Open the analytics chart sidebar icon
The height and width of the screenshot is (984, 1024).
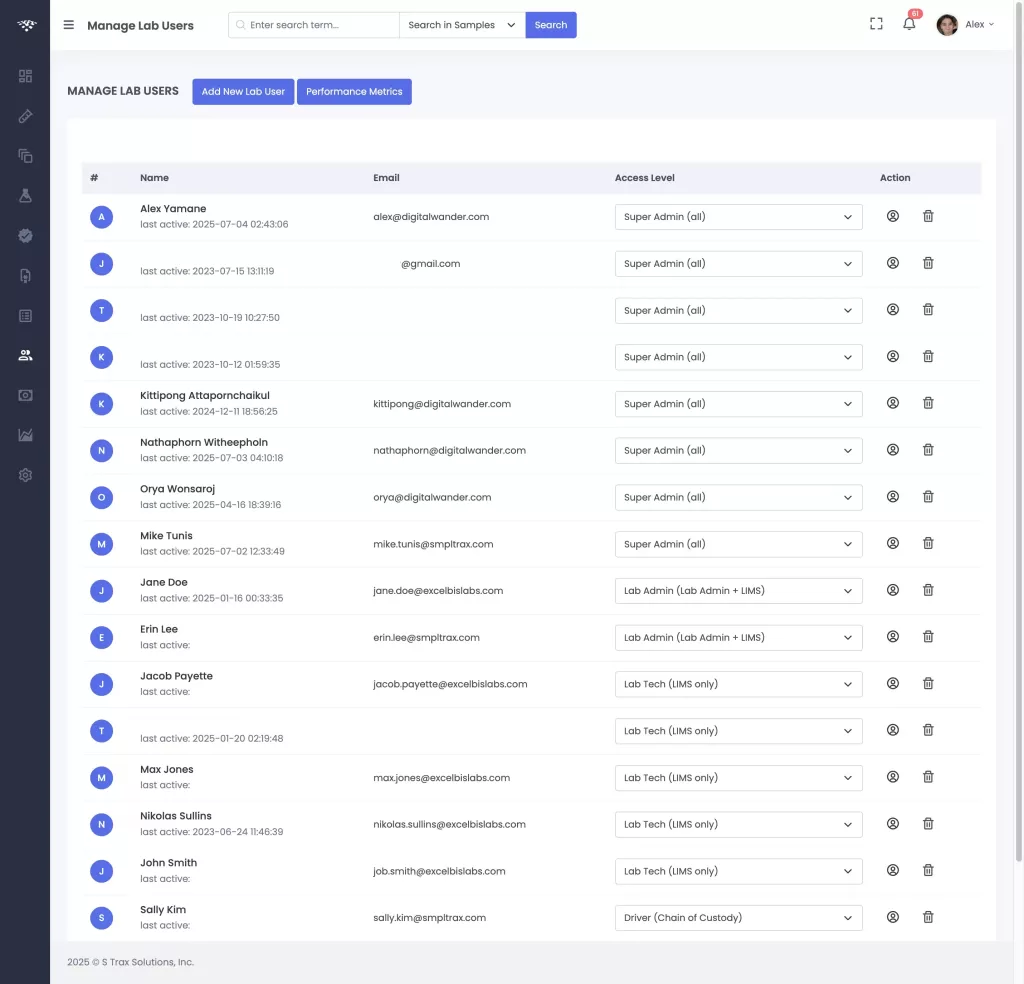click(25, 436)
